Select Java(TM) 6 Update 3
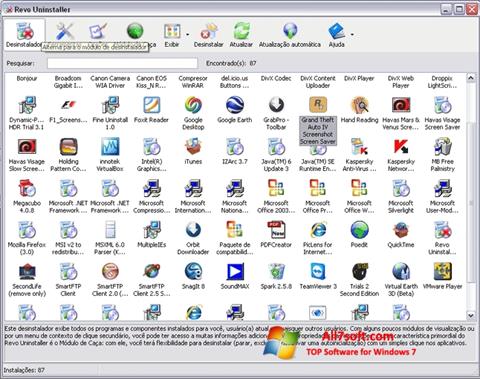Viewport: 480px width, 379px height. pyautogui.click(x=276, y=155)
